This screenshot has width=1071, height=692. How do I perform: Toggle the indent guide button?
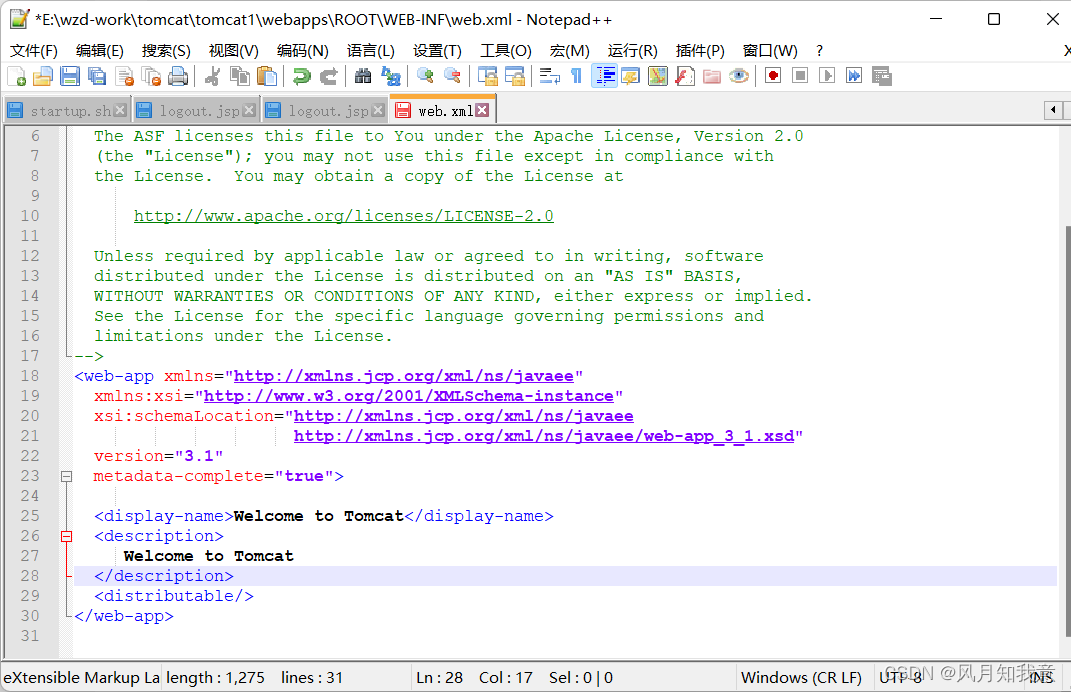604,76
